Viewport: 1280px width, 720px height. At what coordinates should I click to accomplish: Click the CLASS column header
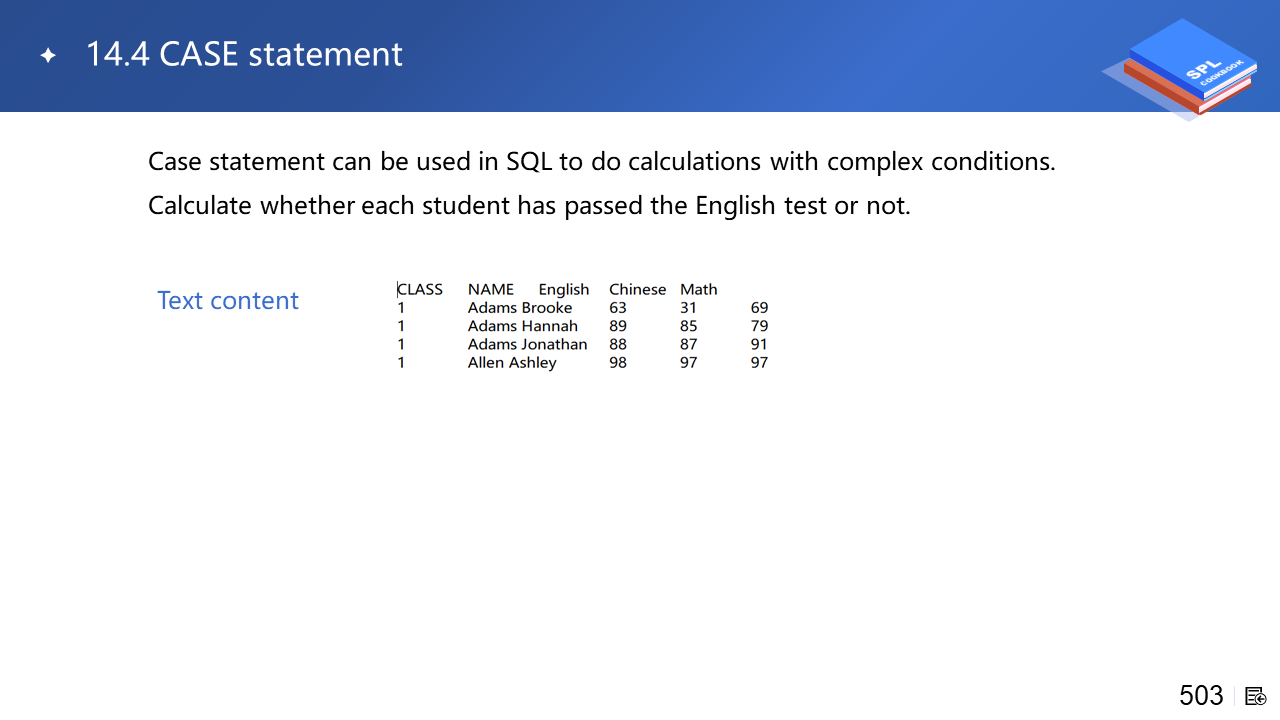click(x=420, y=289)
